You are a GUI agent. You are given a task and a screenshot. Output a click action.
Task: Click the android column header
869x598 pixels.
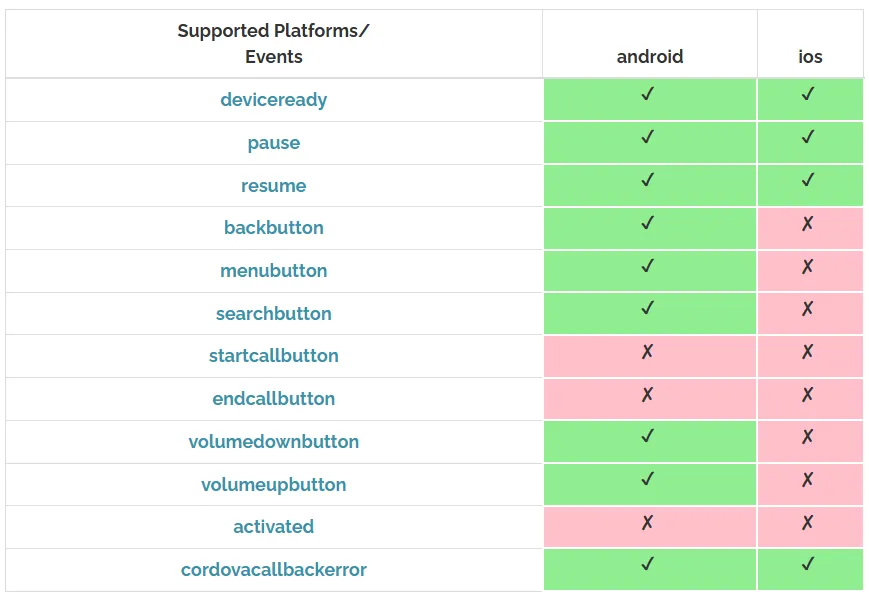tap(650, 57)
